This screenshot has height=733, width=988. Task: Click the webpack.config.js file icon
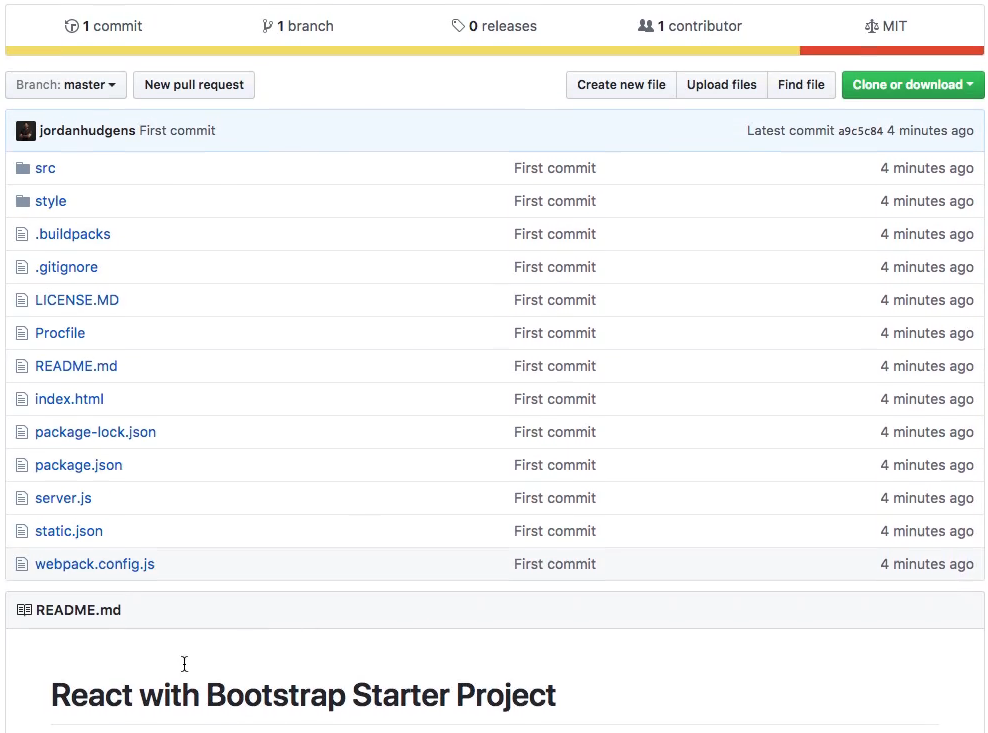click(x=22, y=563)
